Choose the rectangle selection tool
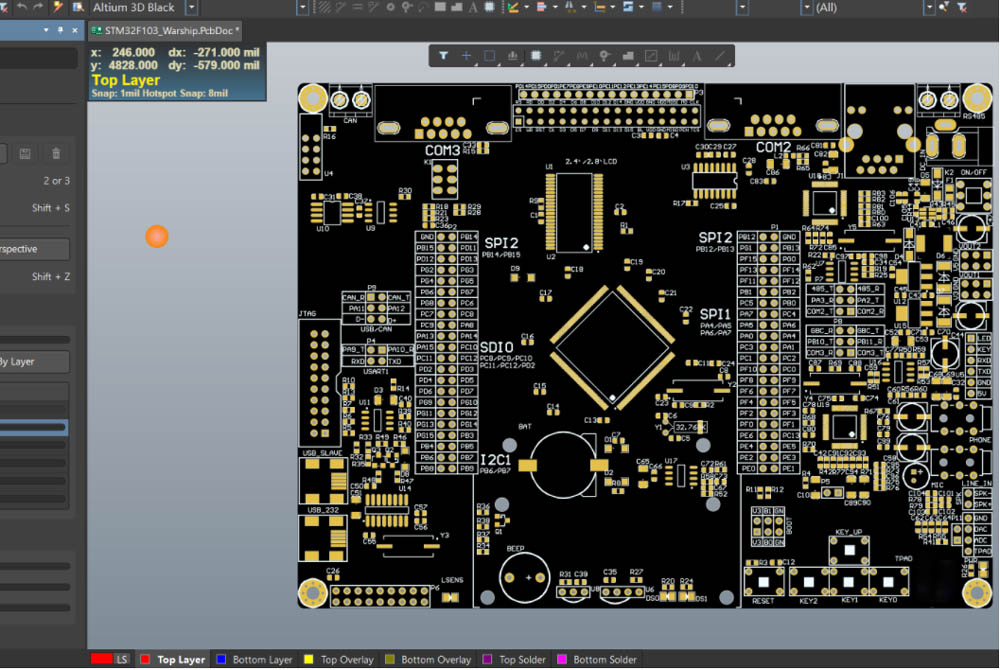 [489, 56]
